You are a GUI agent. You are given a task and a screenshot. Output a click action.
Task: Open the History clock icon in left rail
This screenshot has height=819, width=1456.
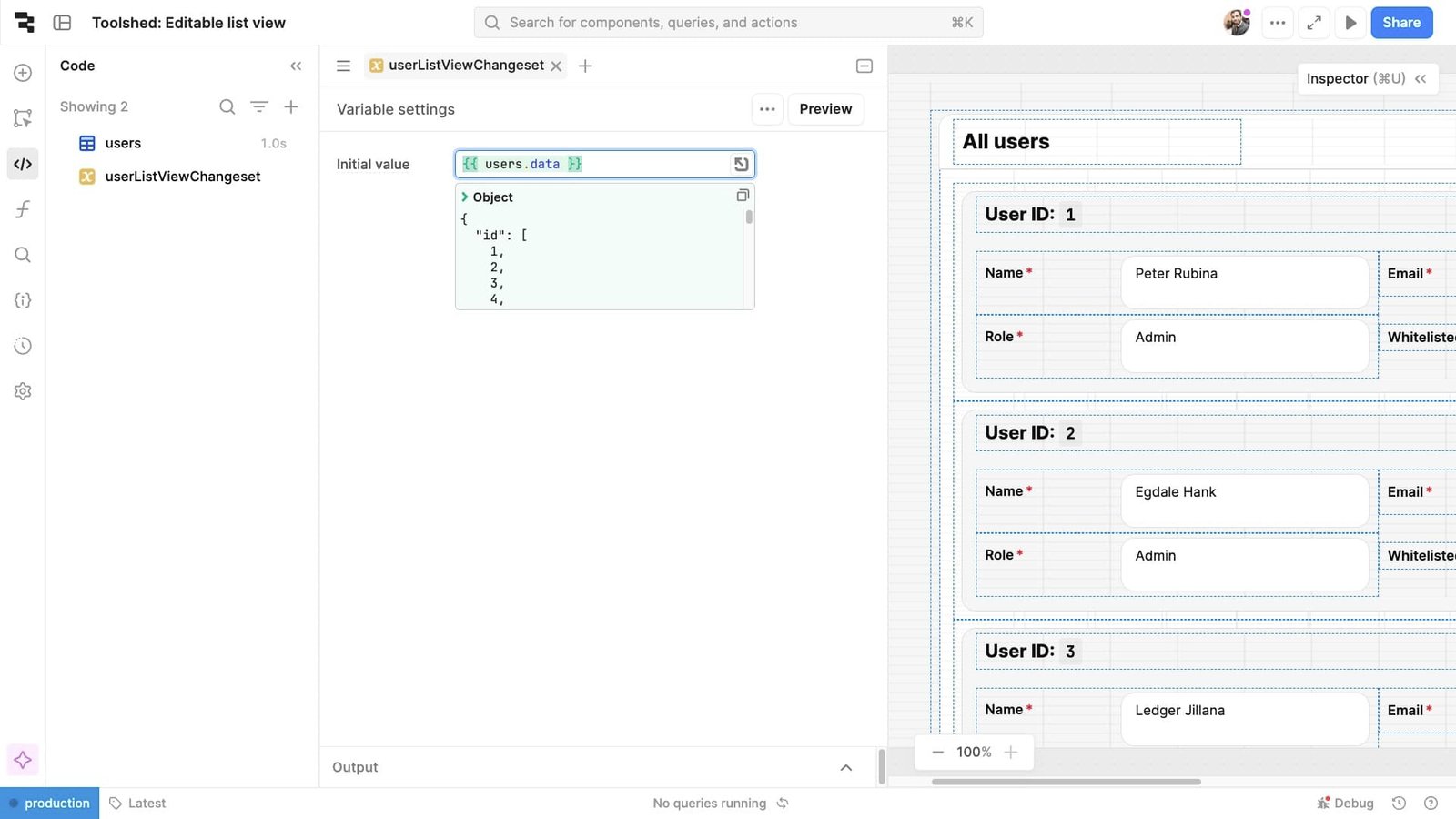coord(23,346)
